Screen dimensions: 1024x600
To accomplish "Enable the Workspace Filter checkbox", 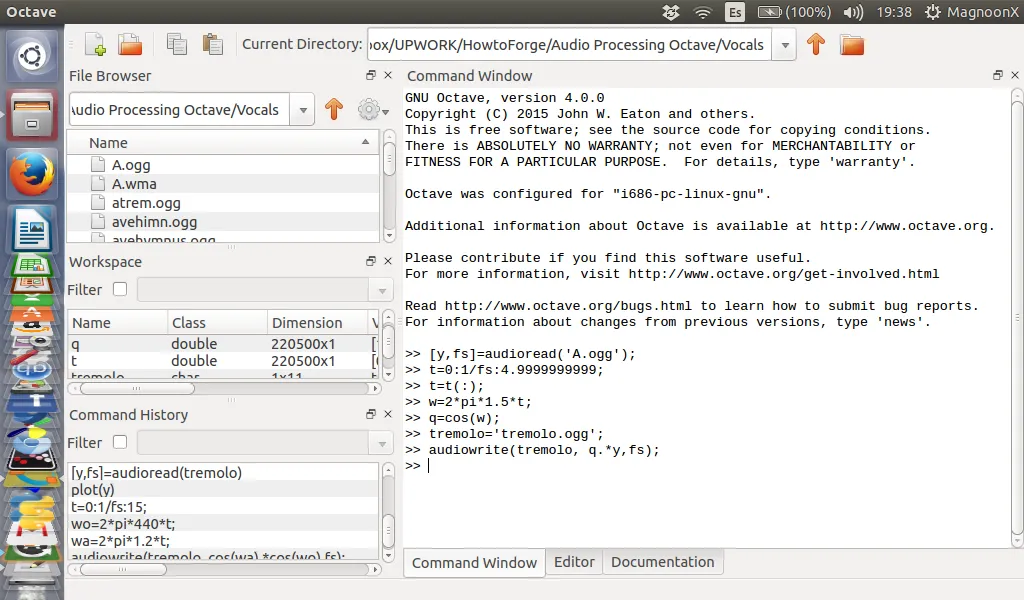I will [x=120, y=290].
